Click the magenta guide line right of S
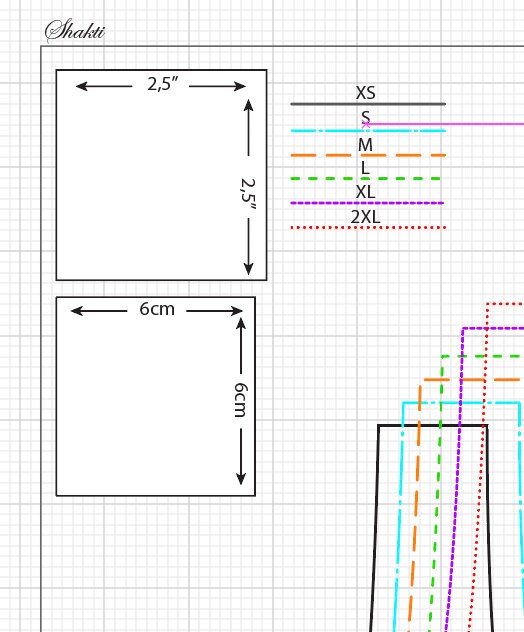The image size is (524, 632). click(x=445, y=124)
